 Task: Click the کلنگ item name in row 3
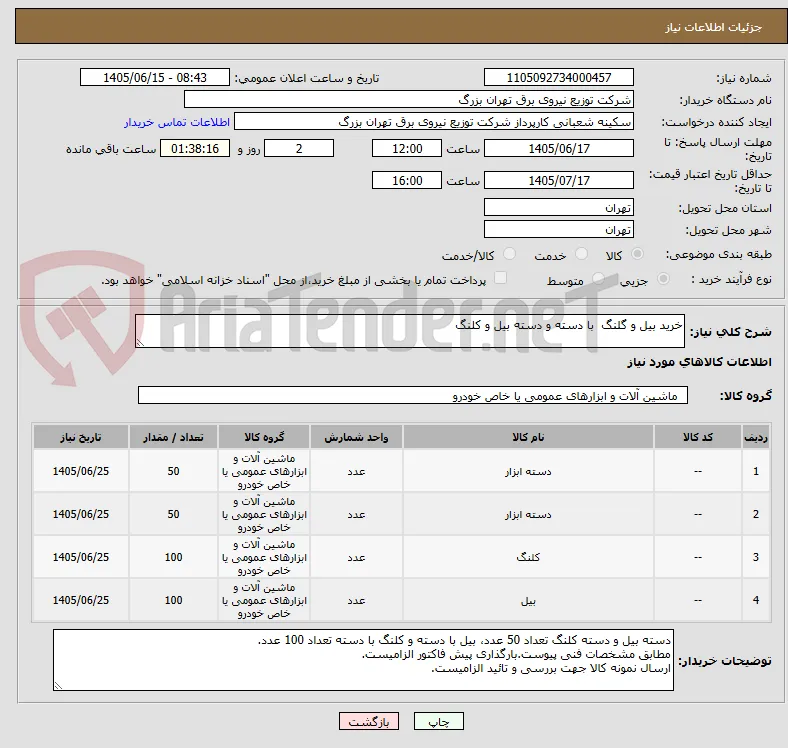[528, 557]
